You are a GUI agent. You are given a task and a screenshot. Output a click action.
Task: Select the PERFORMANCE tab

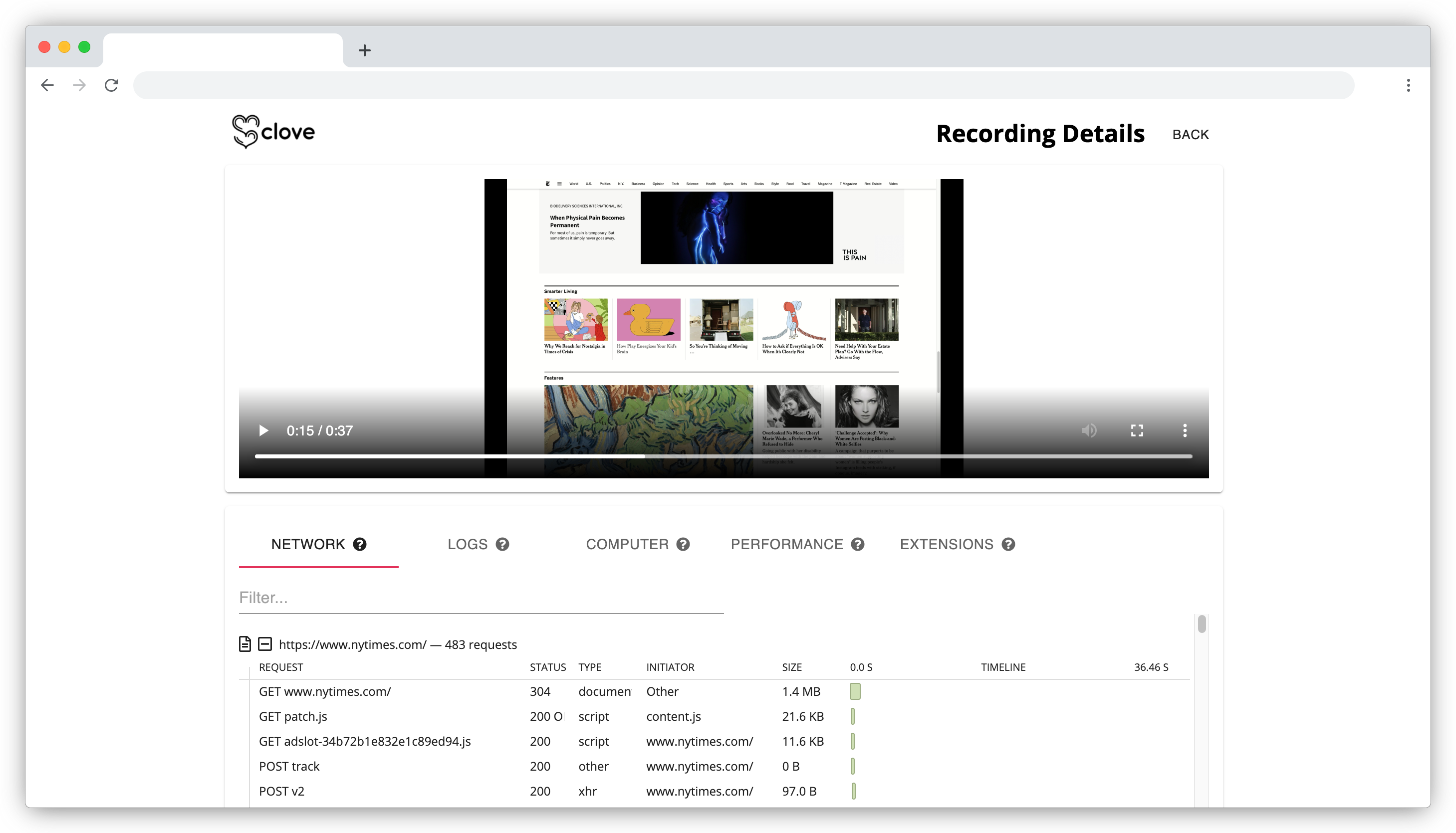point(797,544)
